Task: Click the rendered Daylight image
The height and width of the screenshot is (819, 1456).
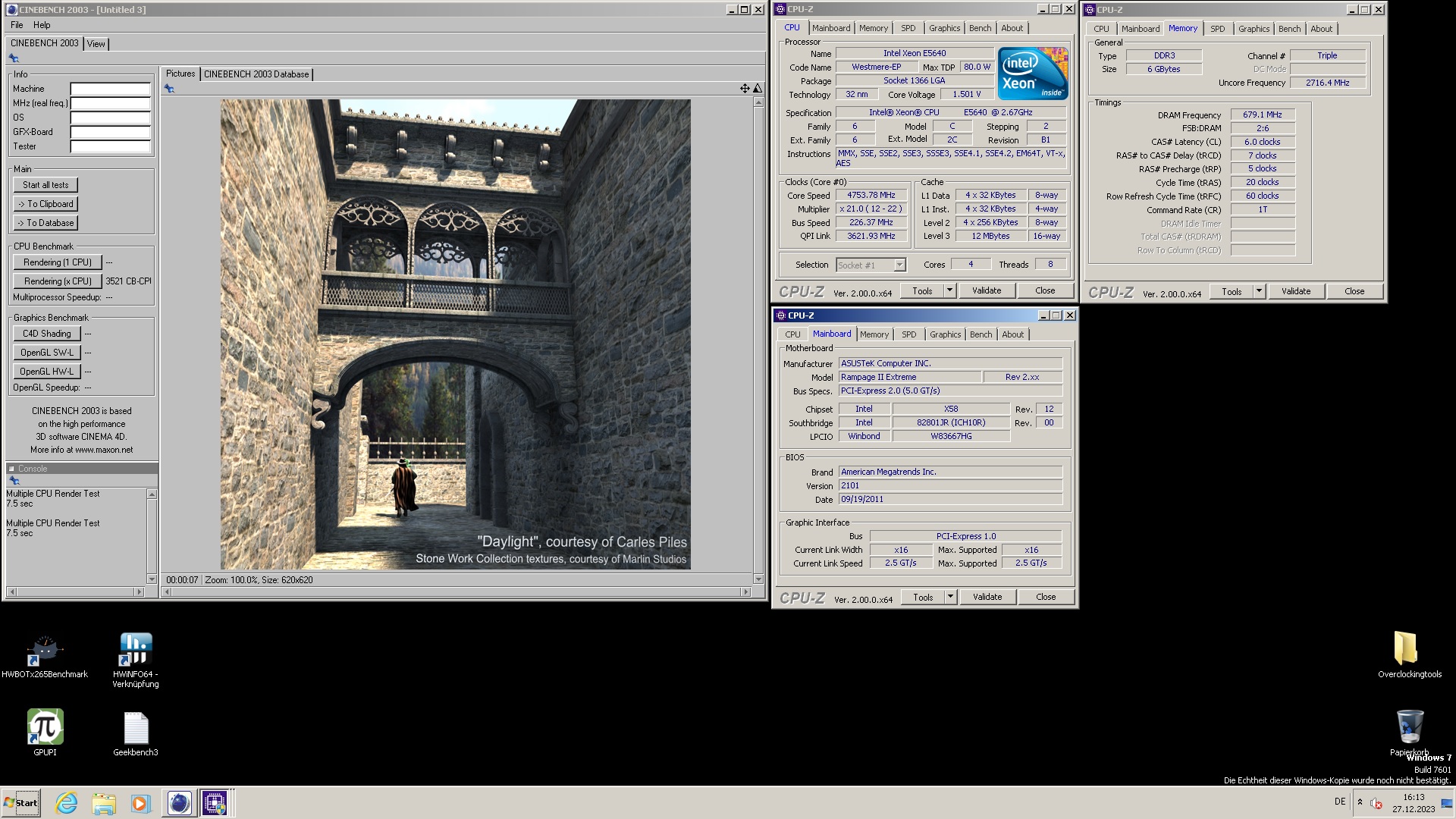Action: click(455, 334)
